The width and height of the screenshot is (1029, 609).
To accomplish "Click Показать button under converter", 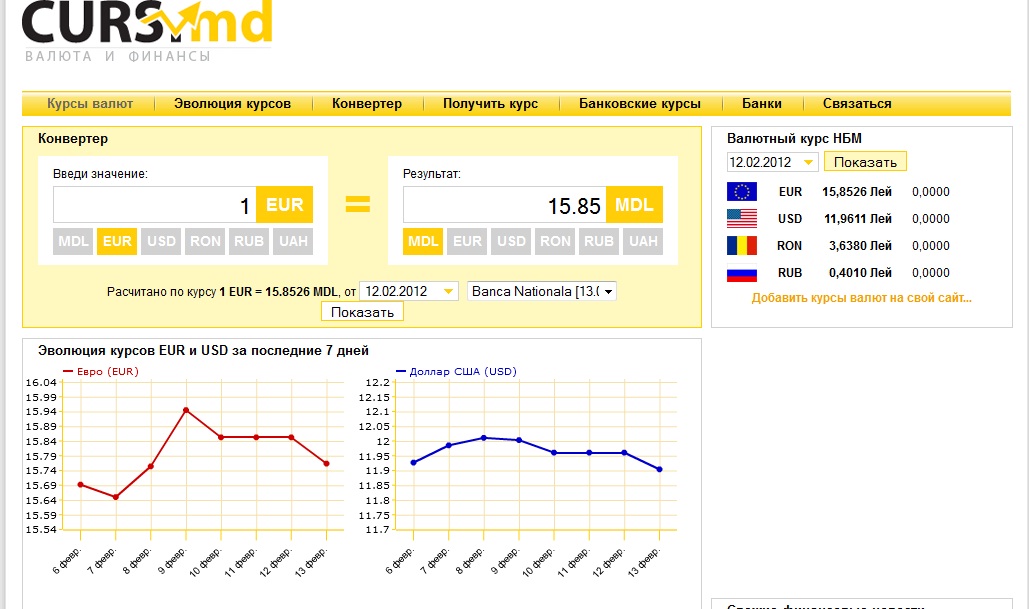I will [362, 312].
